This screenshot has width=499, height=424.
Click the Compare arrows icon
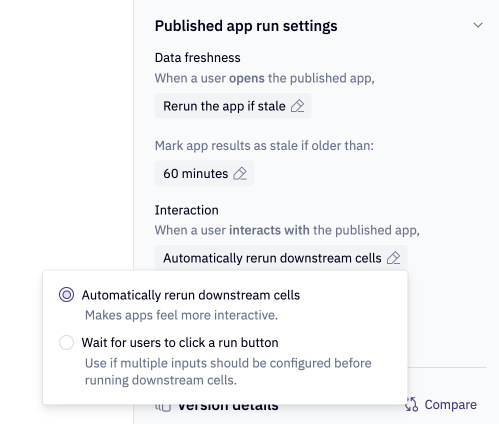tap(411, 404)
